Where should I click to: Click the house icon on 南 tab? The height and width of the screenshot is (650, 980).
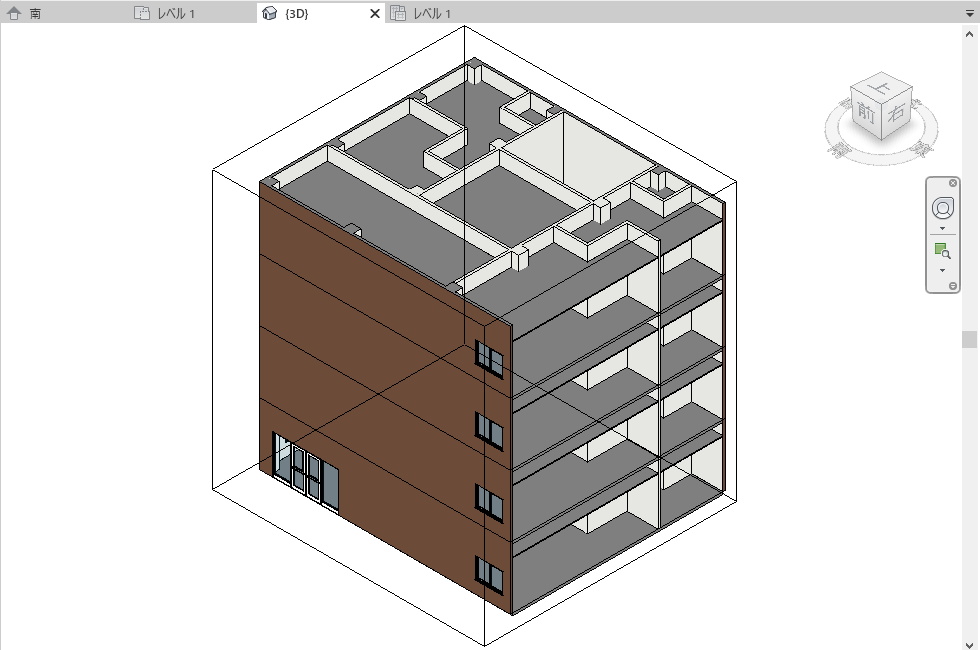click(13, 13)
